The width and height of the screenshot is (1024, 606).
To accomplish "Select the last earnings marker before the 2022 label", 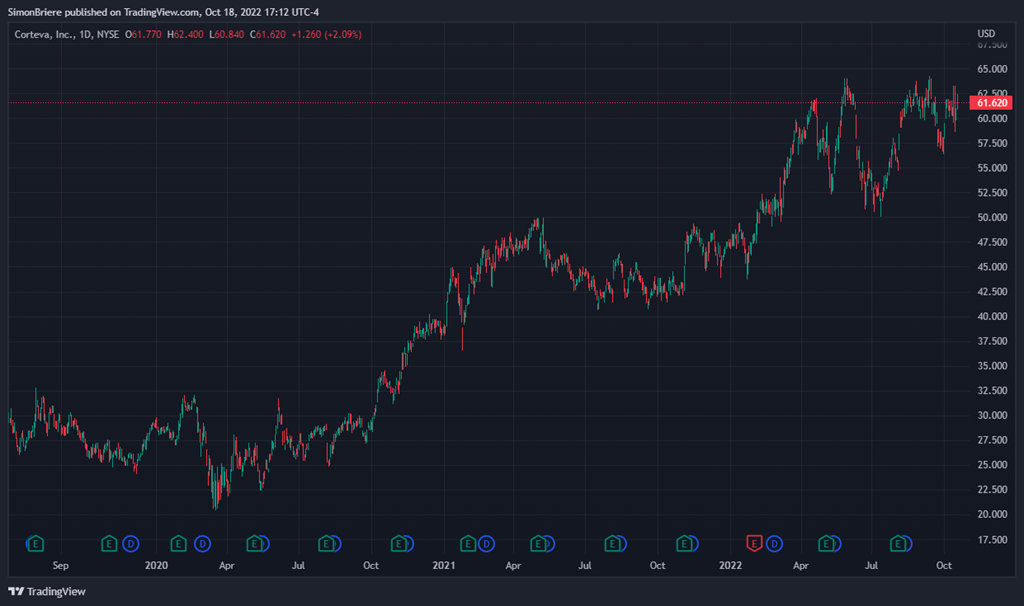I will coord(684,543).
